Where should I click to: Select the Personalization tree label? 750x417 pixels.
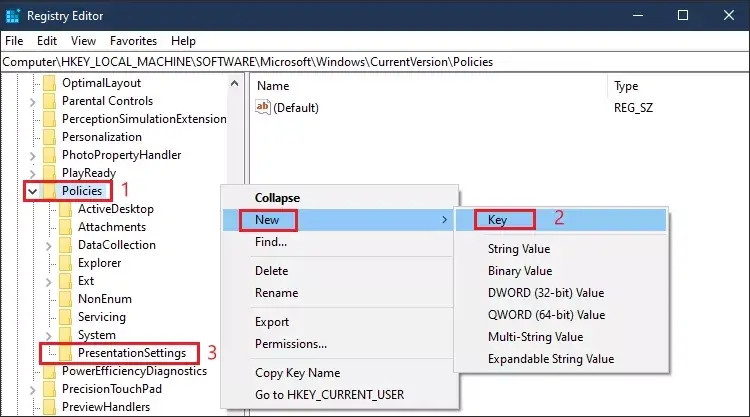tap(102, 137)
